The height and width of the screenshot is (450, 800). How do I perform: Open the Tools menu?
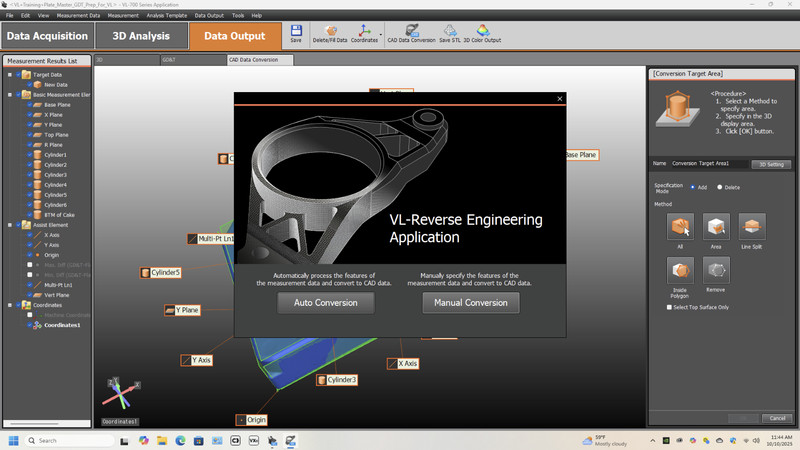[238, 15]
